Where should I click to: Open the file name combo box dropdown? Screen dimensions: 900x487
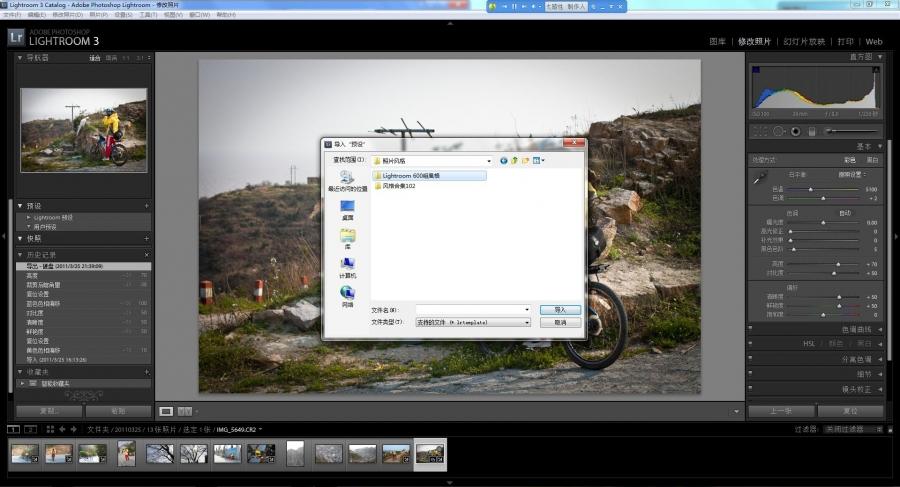pos(527,310)
